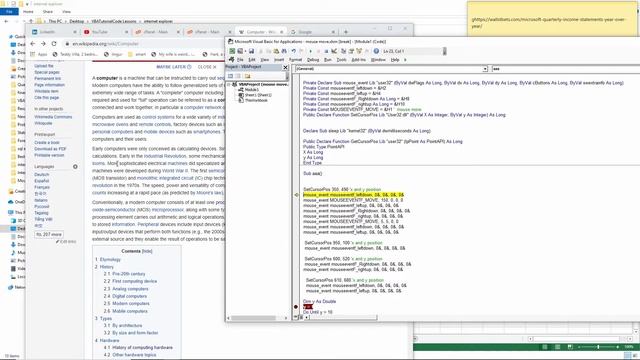Click the Project Explorer icon in VBA toolbar
Screen dimensions: 640x360
344,51
